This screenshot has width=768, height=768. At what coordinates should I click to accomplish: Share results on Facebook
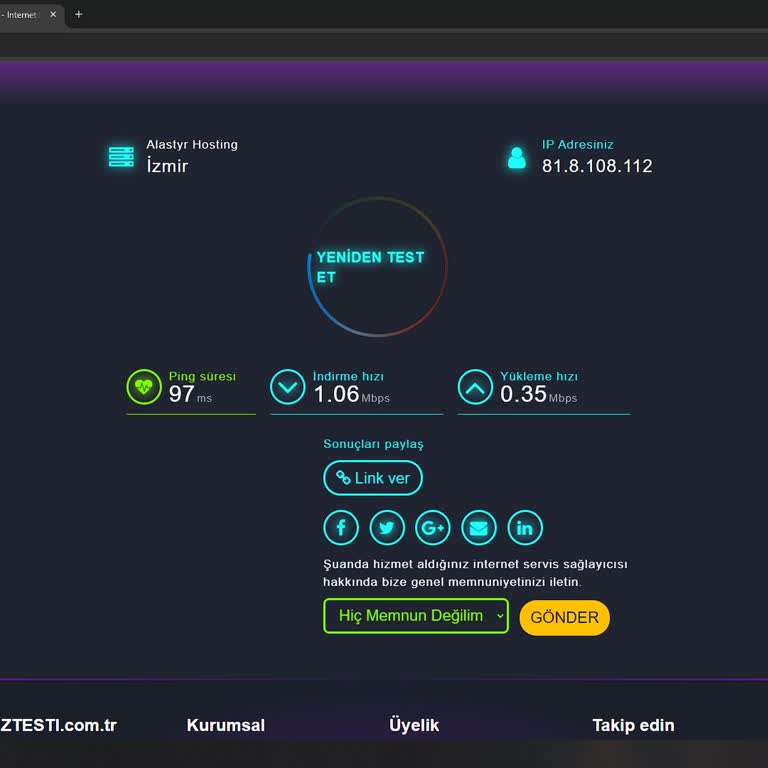point(341,528)
